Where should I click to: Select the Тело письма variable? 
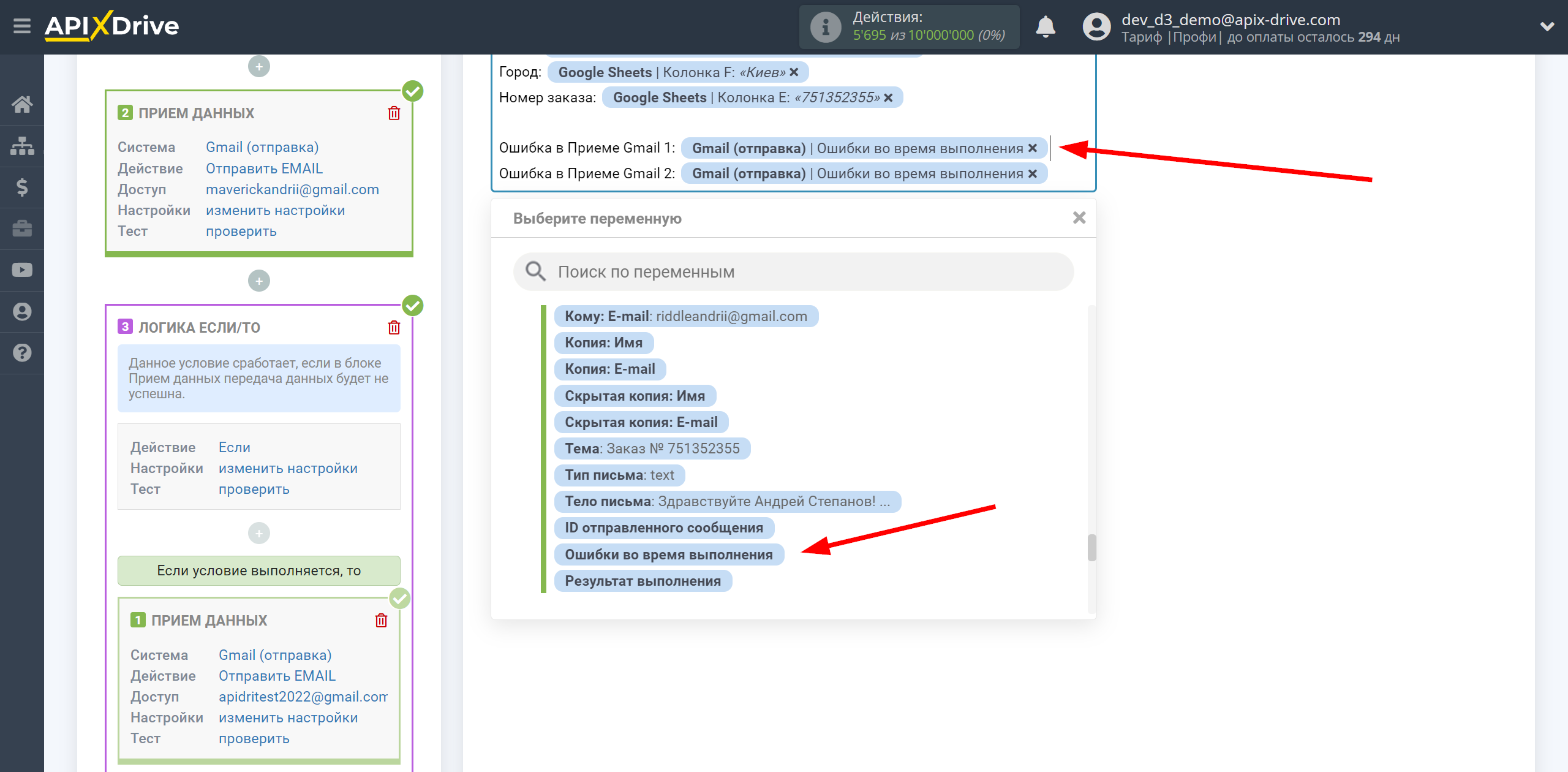[728, 501]
